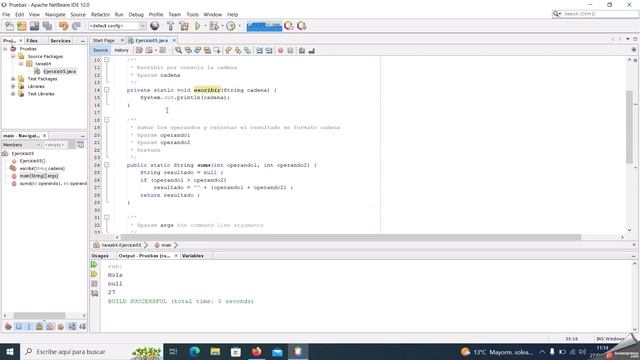Click the editor vertical scrollbar
The width and height of the screenshot is (640, 360).
(629, 127)
